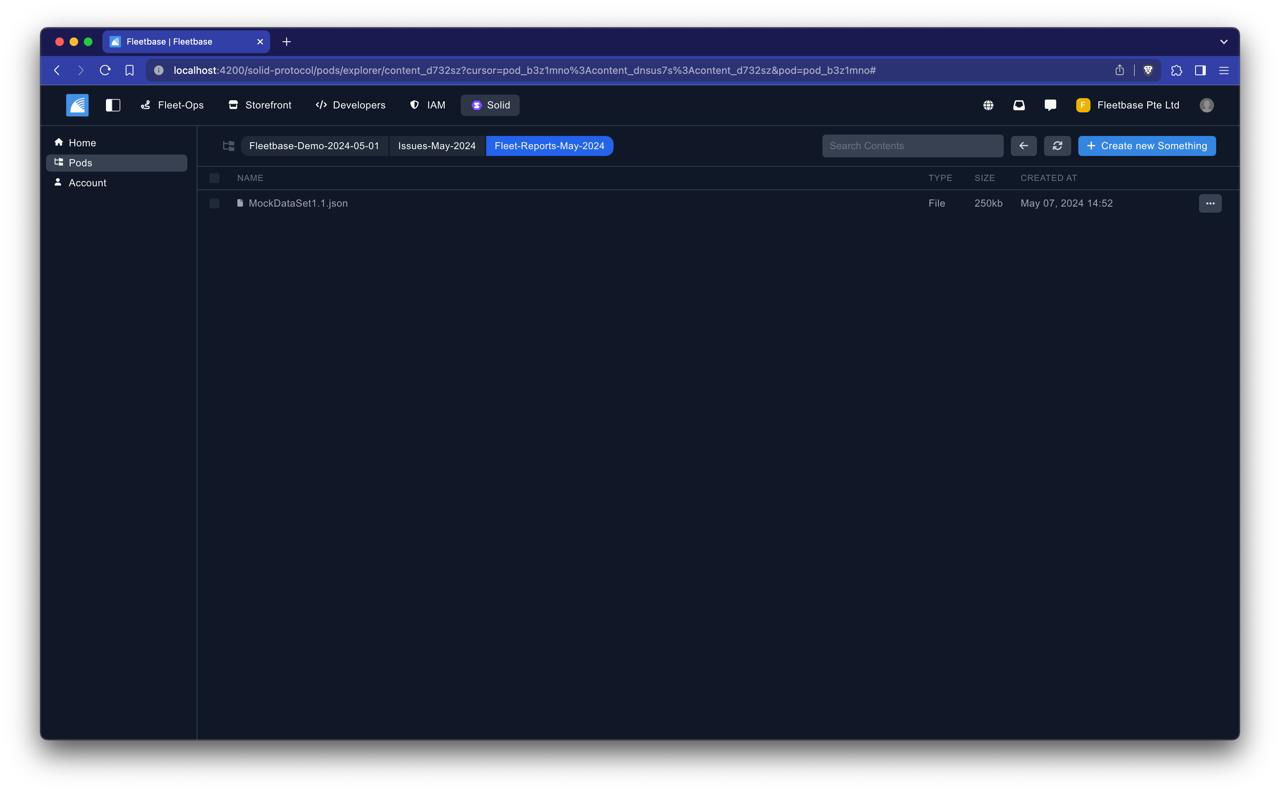1280x793 pixels.
Task: Click the address bar URL
Action: (524, 71)
